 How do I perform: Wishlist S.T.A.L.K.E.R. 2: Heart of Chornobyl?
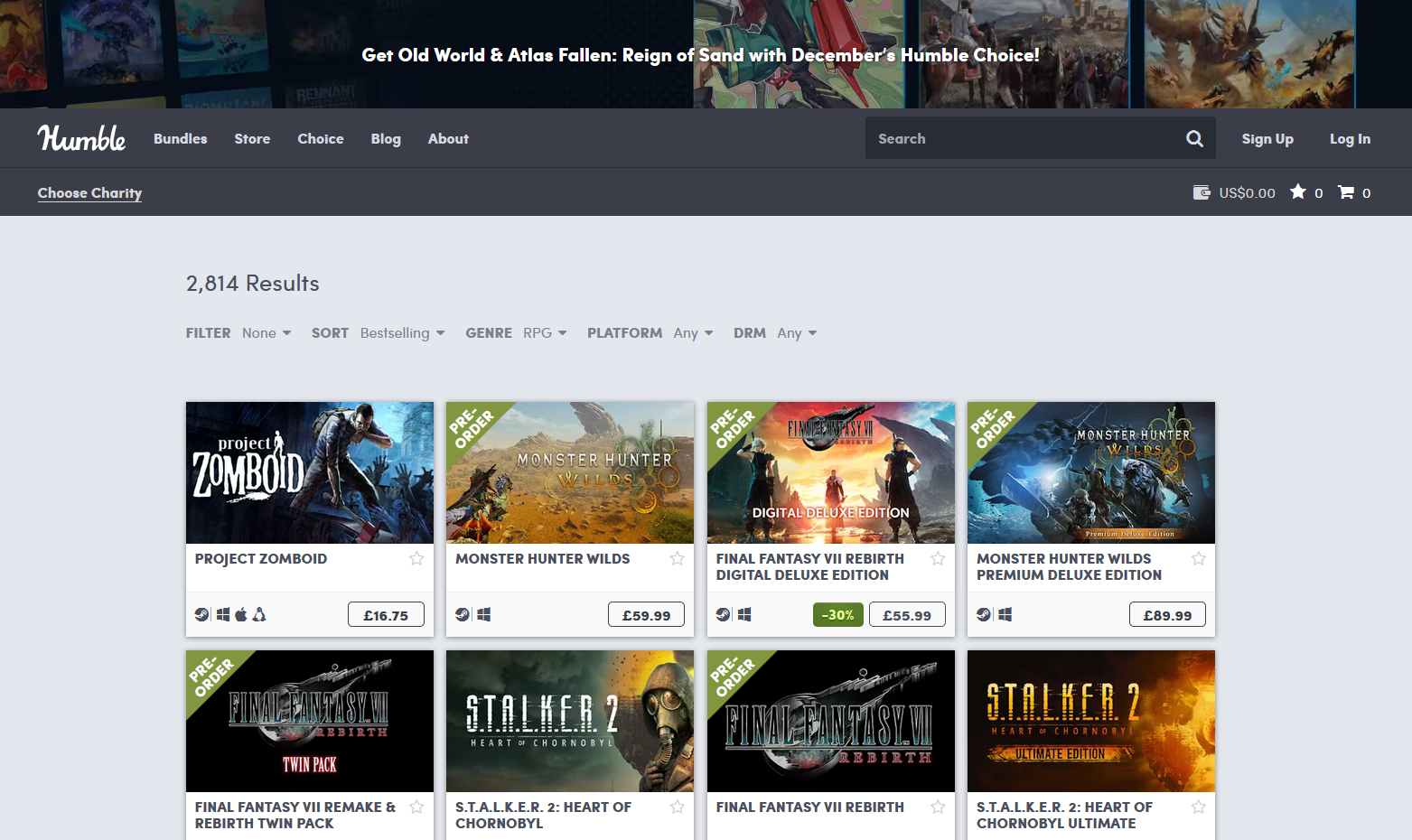[x=677, y=807]
